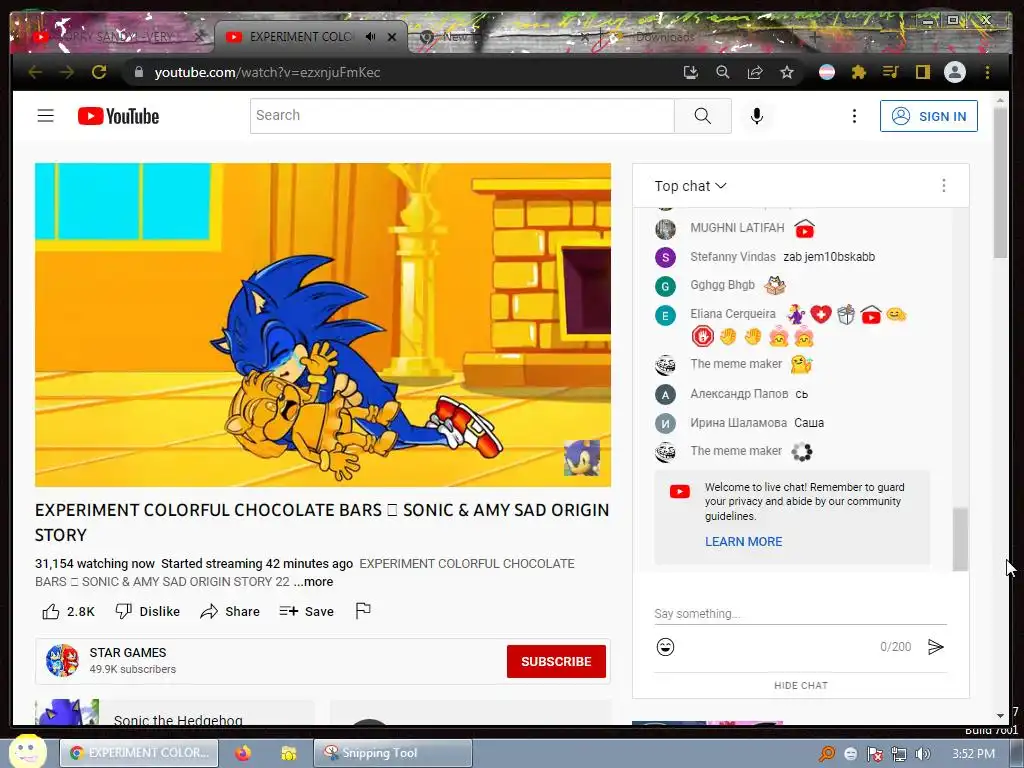Screen dimensions: 1024x768
Task: Start voice search with the microphone
Action: click(x=756, y=116)
